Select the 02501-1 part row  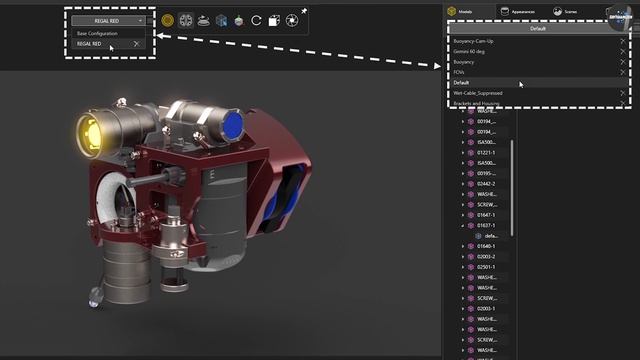[486, 267]
